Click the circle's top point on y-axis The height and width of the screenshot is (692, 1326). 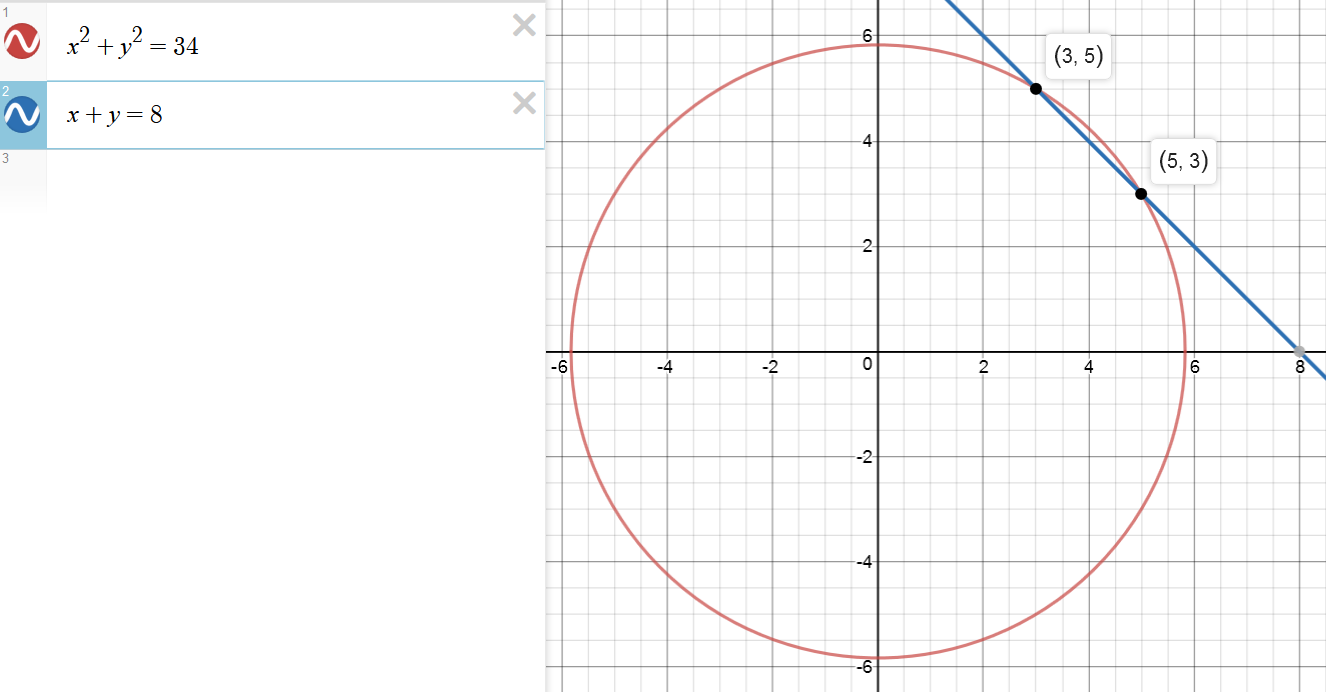point(877,45)
